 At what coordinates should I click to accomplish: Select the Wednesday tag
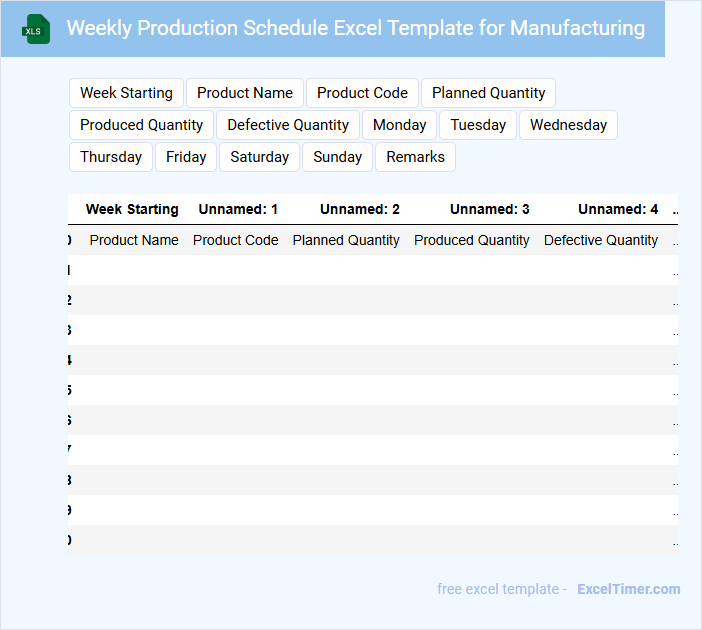pos(568,125)
